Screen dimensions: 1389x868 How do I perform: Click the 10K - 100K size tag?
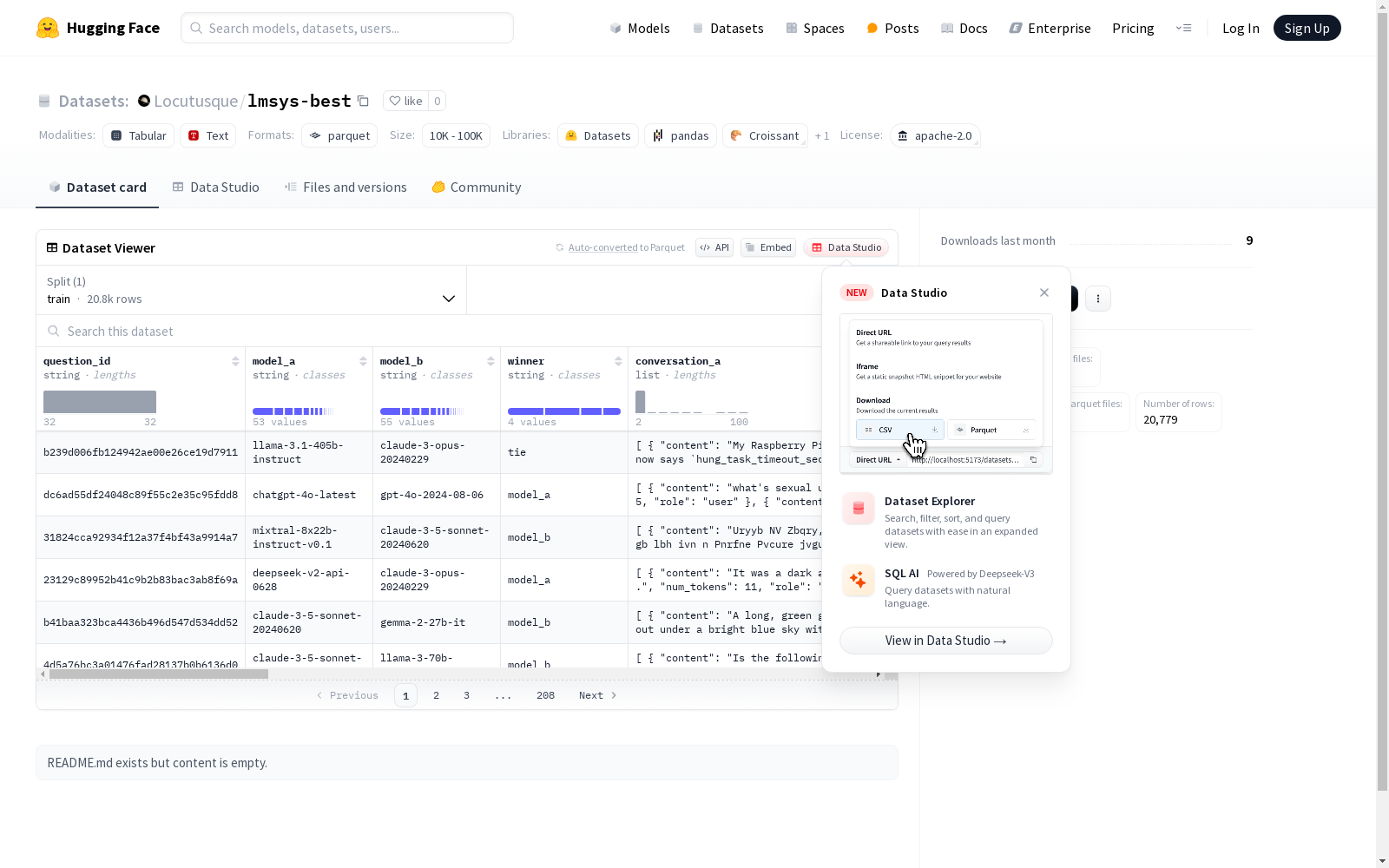(456, 135)
